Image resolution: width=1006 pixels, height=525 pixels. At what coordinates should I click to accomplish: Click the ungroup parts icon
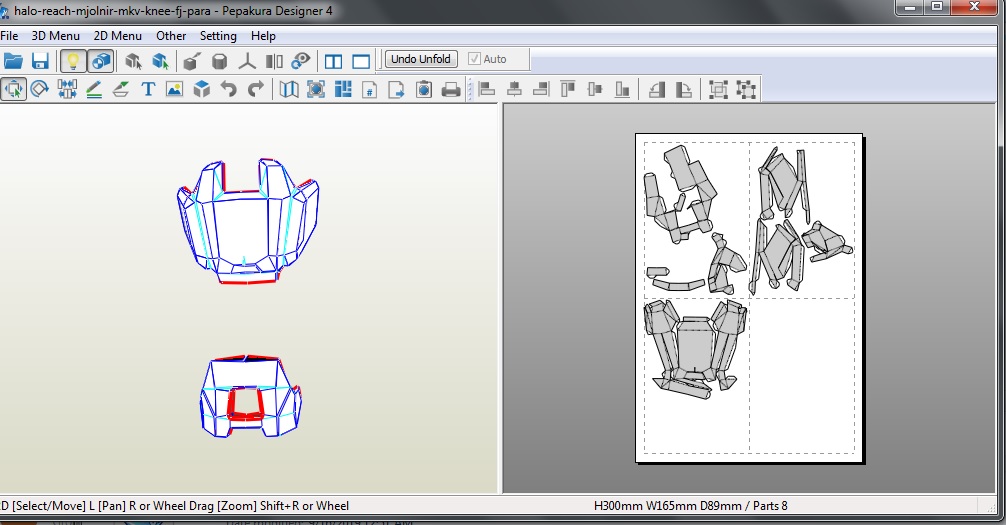[746, 89]
